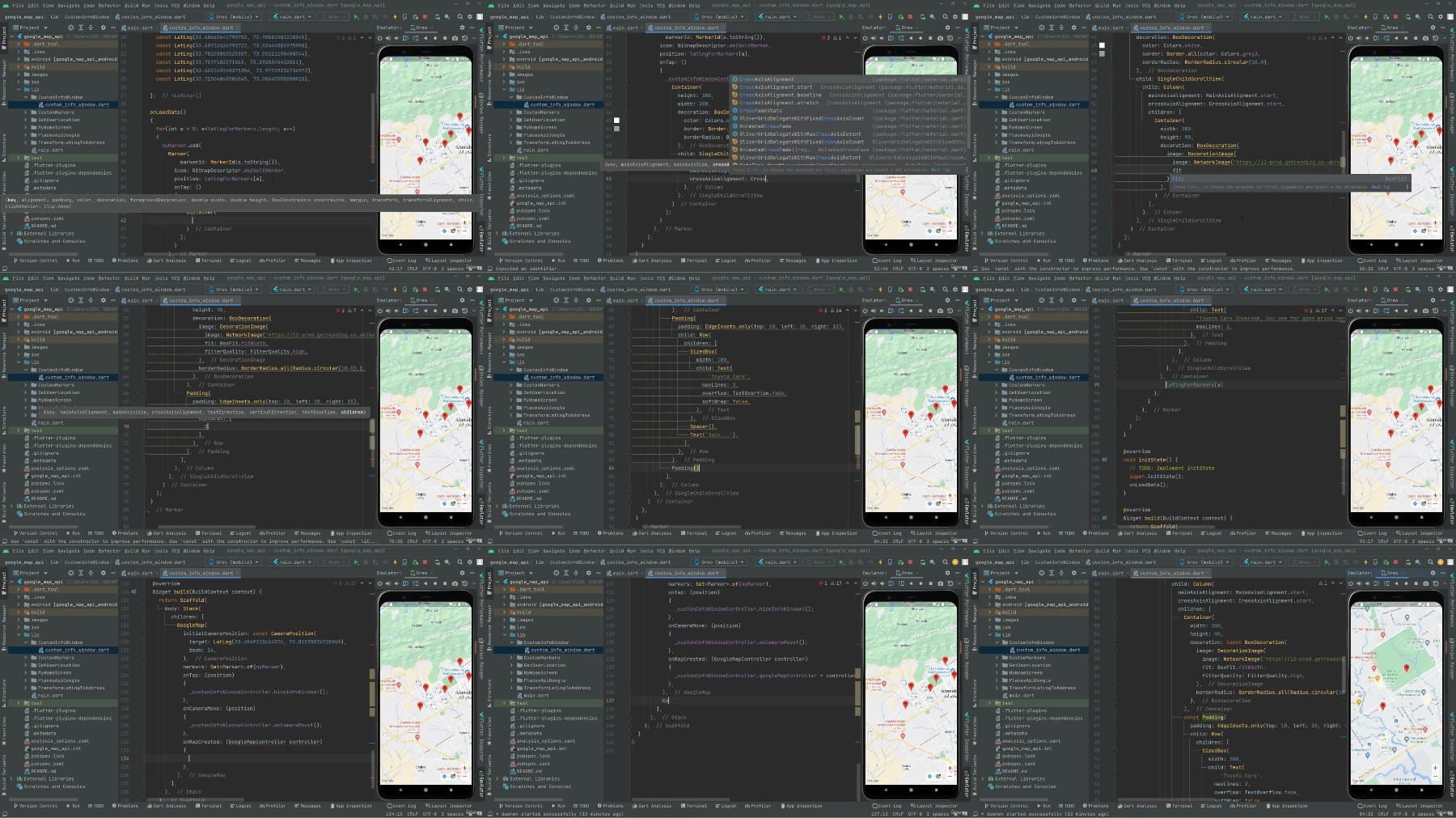The width and height of the screenshot is (1456, 818).
Task: Click the Next Tip link in the completion popup
Action: point(941,169)
